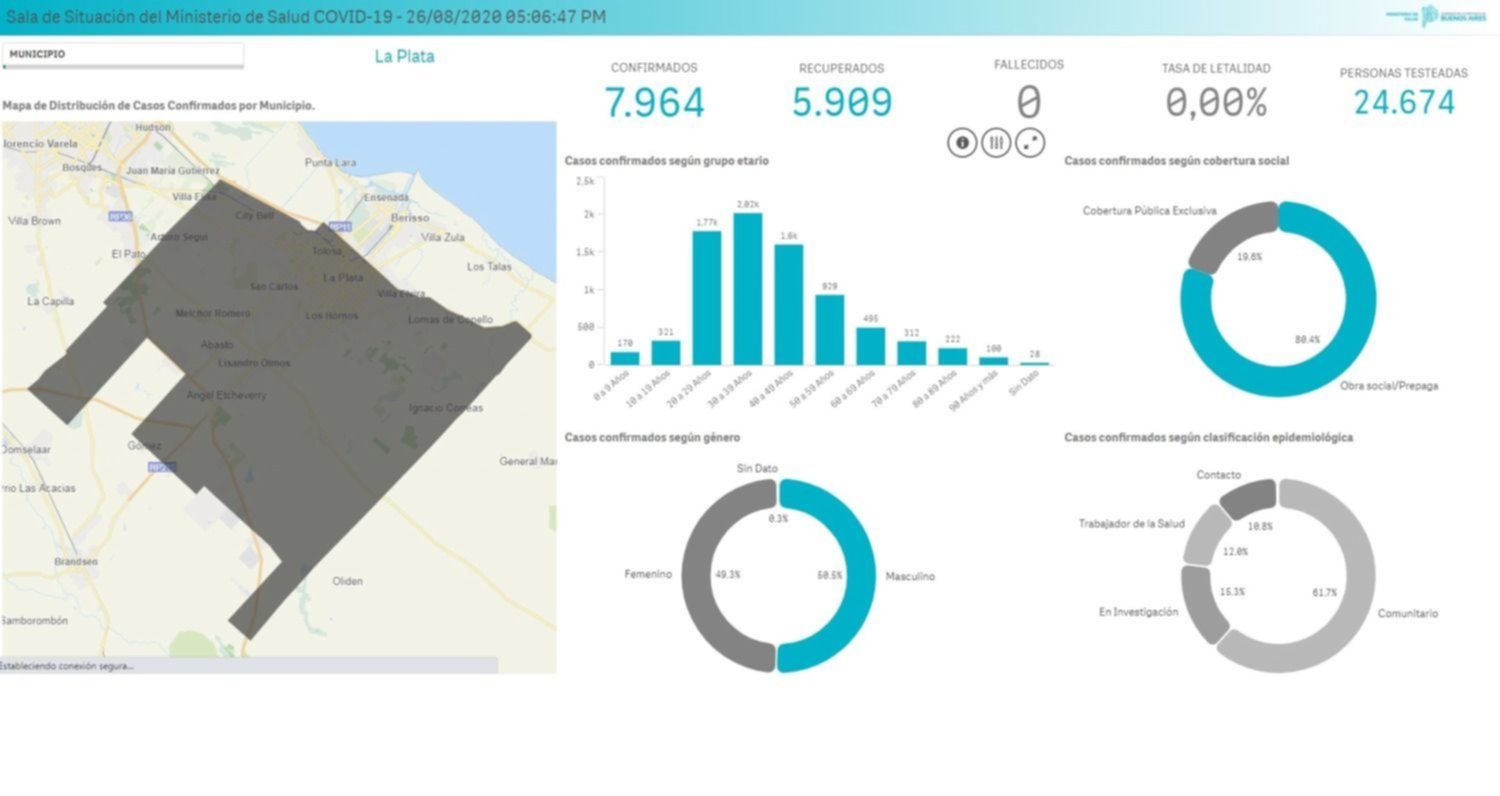Select the 30 a 39 Años bar
This screenshot has height=796, width=1500.
747,289
